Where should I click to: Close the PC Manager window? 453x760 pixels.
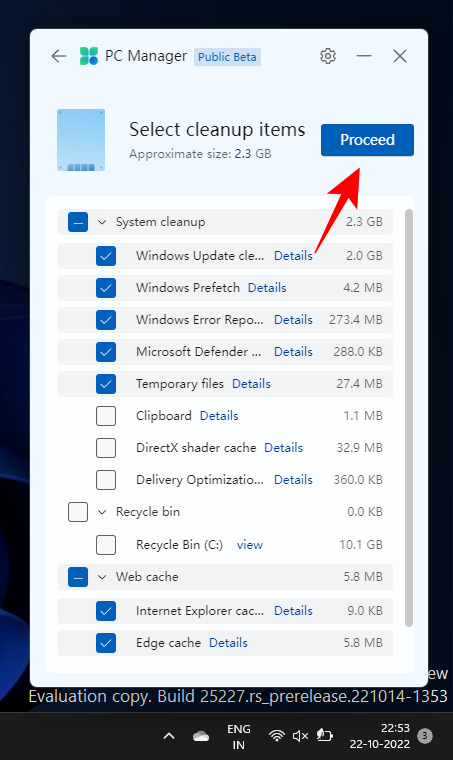click(400, 56)
